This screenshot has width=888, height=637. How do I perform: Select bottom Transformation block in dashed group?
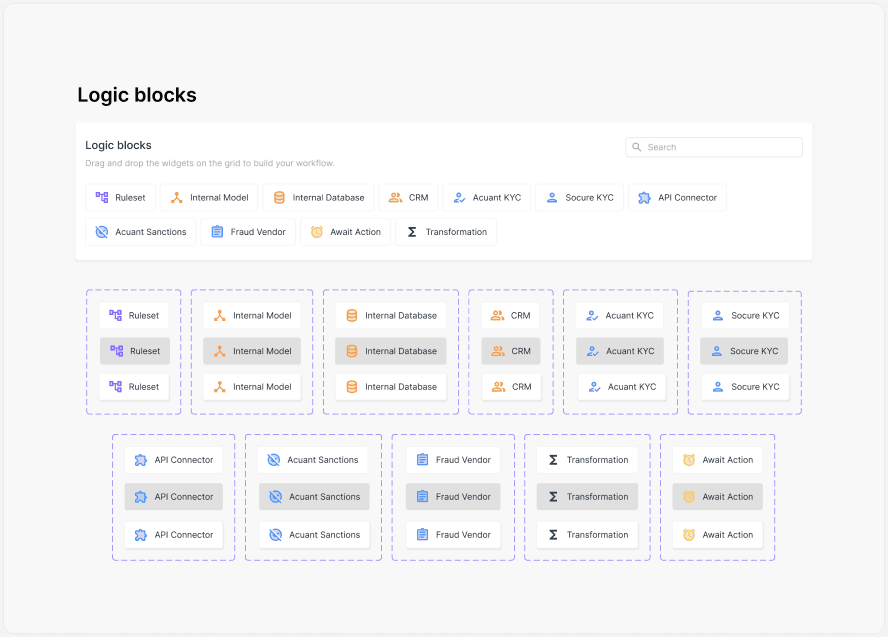(587, 535)
